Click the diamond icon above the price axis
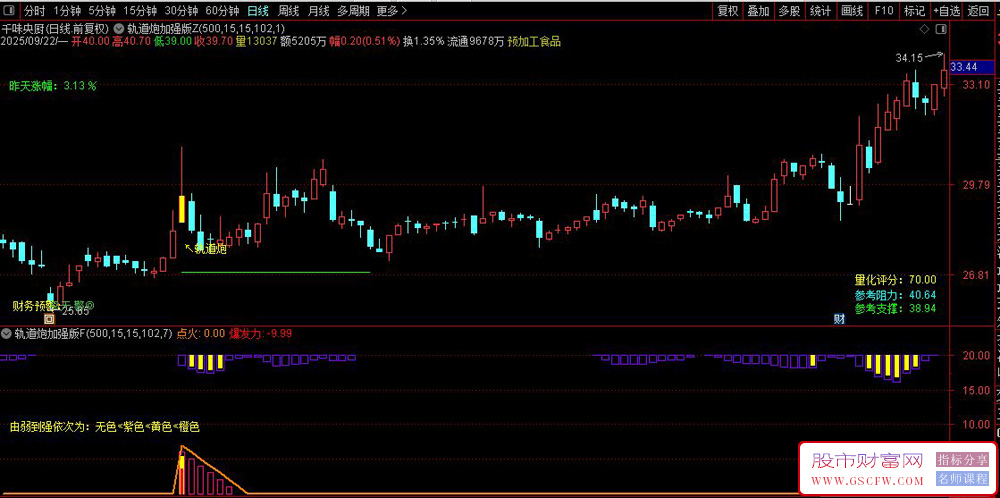1000x498 pixels. pos(923,29)
